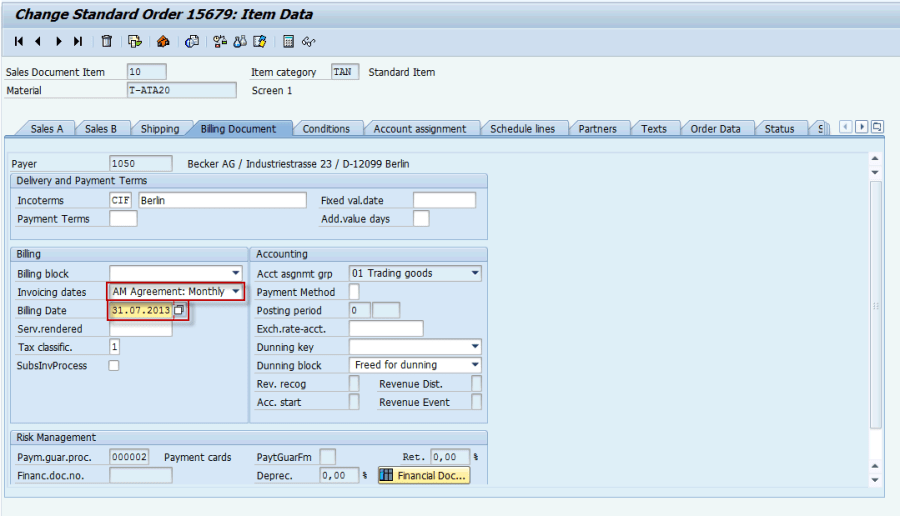This screenshot has width=900, height=516.
Task: Click the Item category field TAN
Action: 345,72
